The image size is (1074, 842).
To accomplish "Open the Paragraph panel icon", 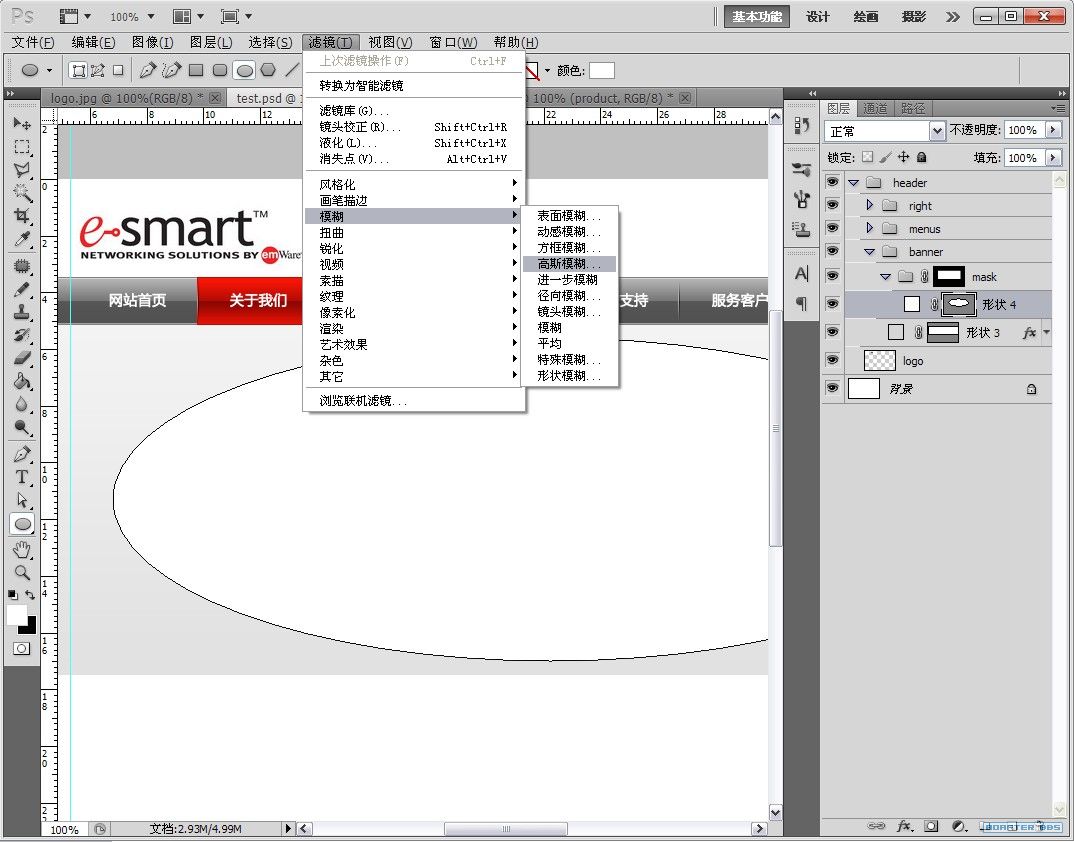I will coord(801,303).
